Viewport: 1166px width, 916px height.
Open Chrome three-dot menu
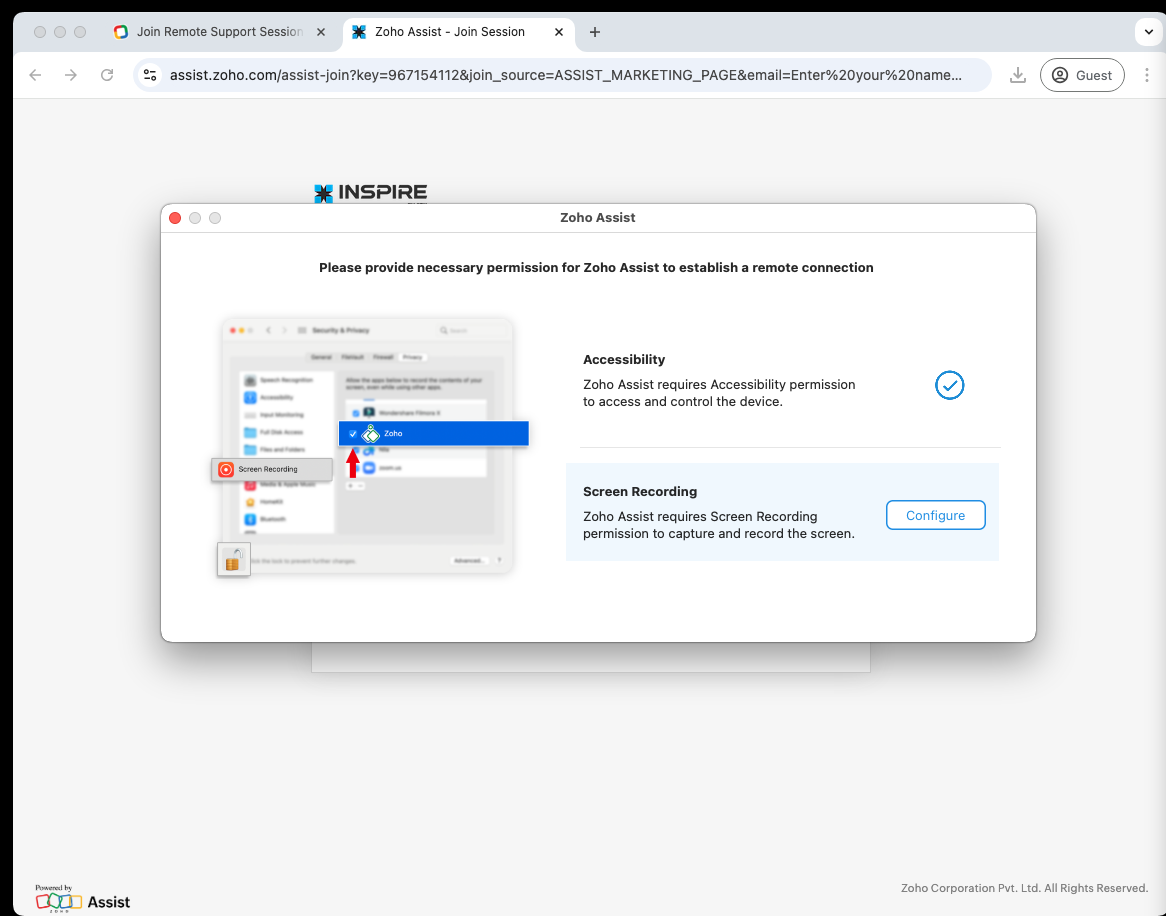(x=1147, y=75)
